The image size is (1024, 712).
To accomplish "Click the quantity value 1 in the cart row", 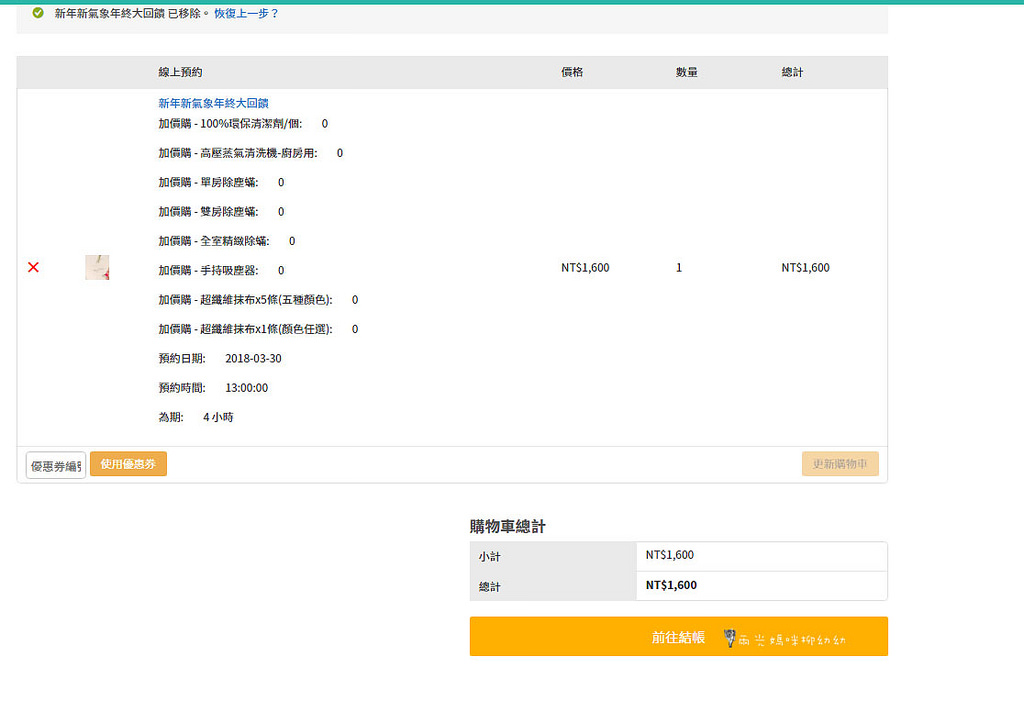I will tap(679, 268).
